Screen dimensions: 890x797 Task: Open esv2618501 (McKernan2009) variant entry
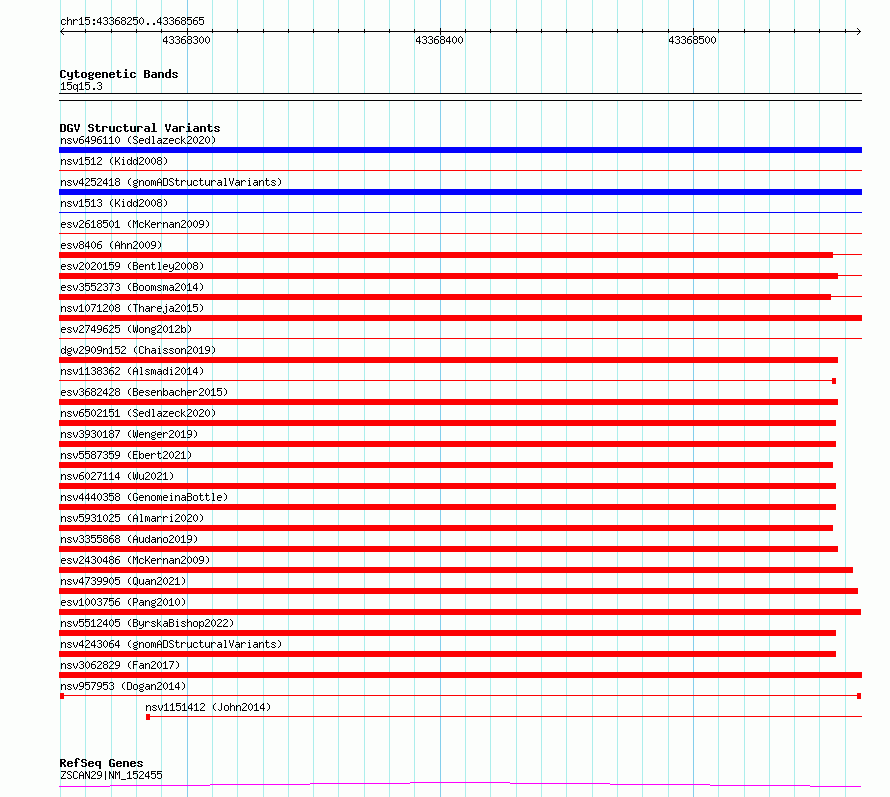135,224
